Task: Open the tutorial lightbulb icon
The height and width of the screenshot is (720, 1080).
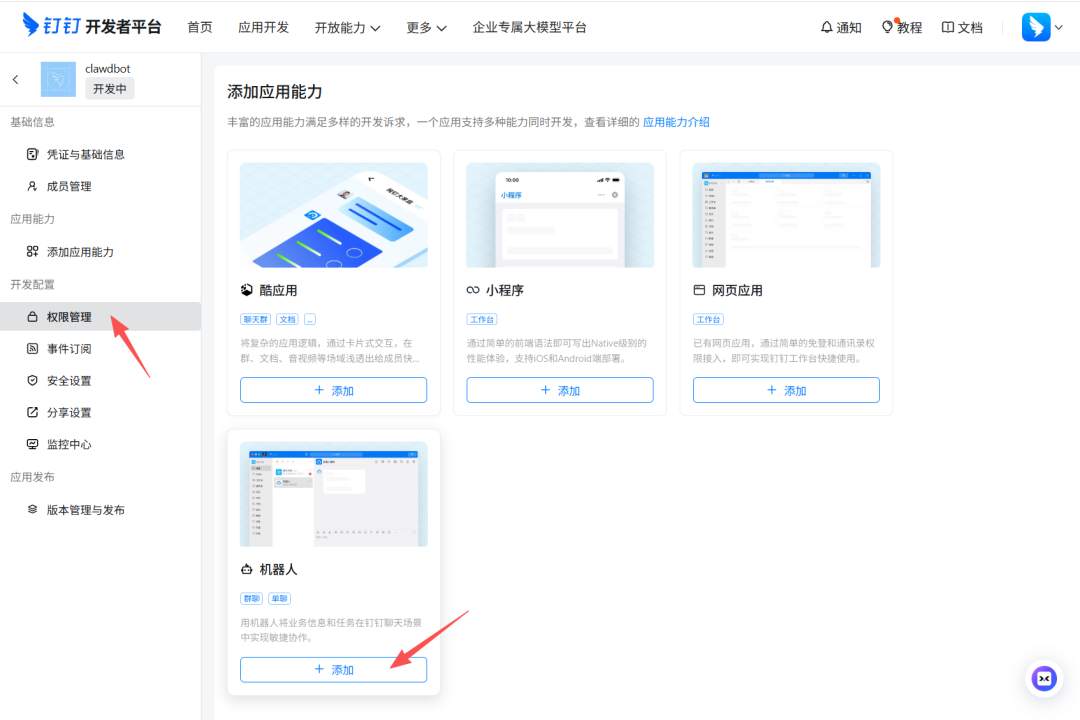Action: click(x=887, y=27)
